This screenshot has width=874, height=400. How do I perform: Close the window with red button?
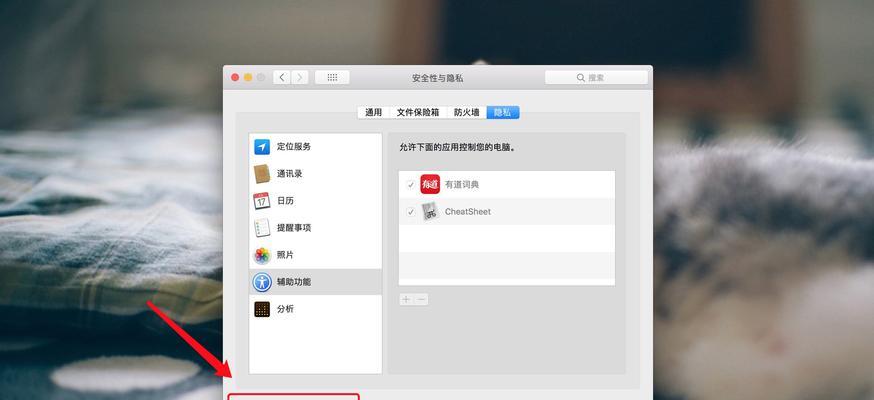235,77
